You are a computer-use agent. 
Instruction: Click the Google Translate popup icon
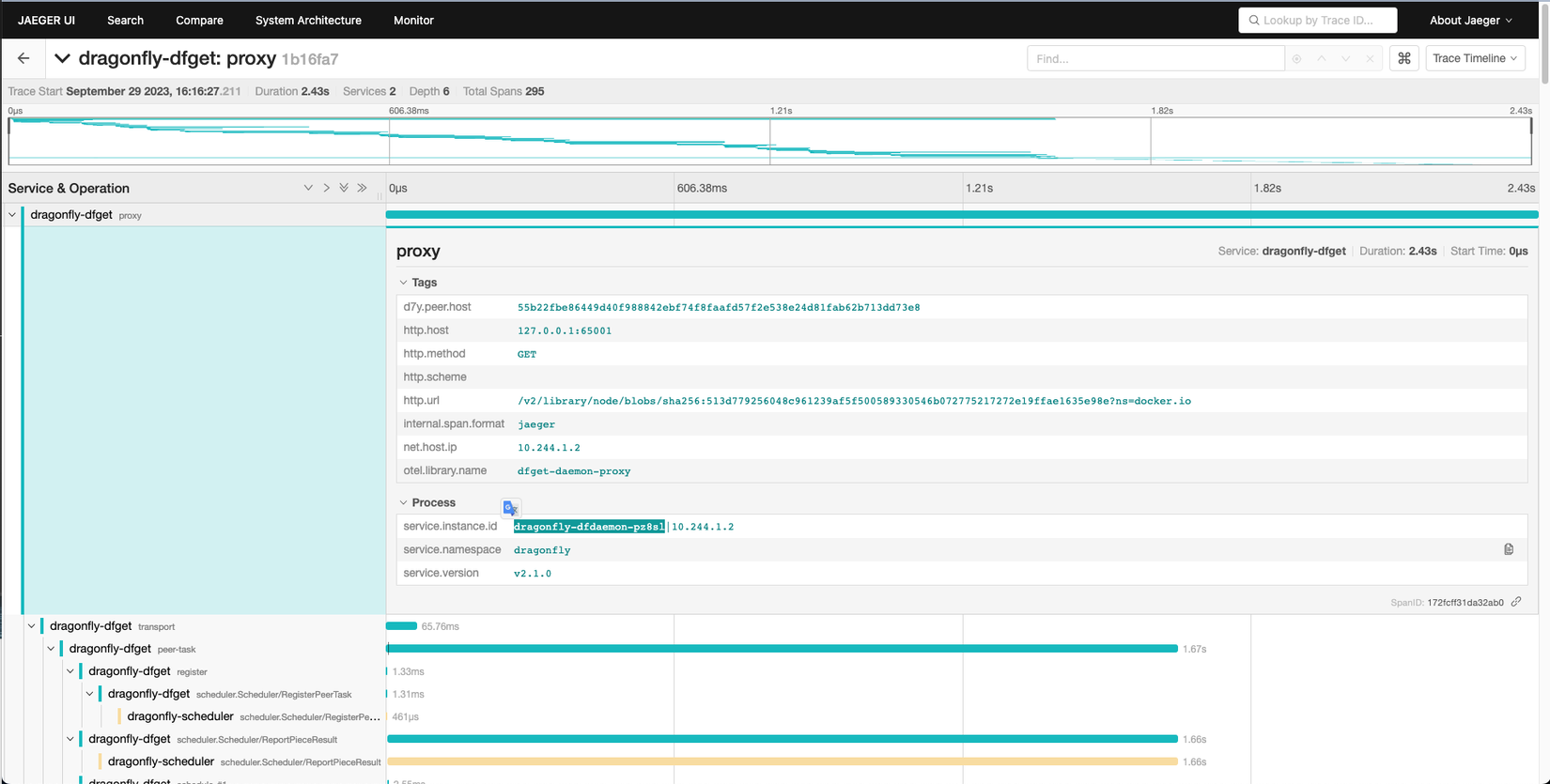(510, 508)
